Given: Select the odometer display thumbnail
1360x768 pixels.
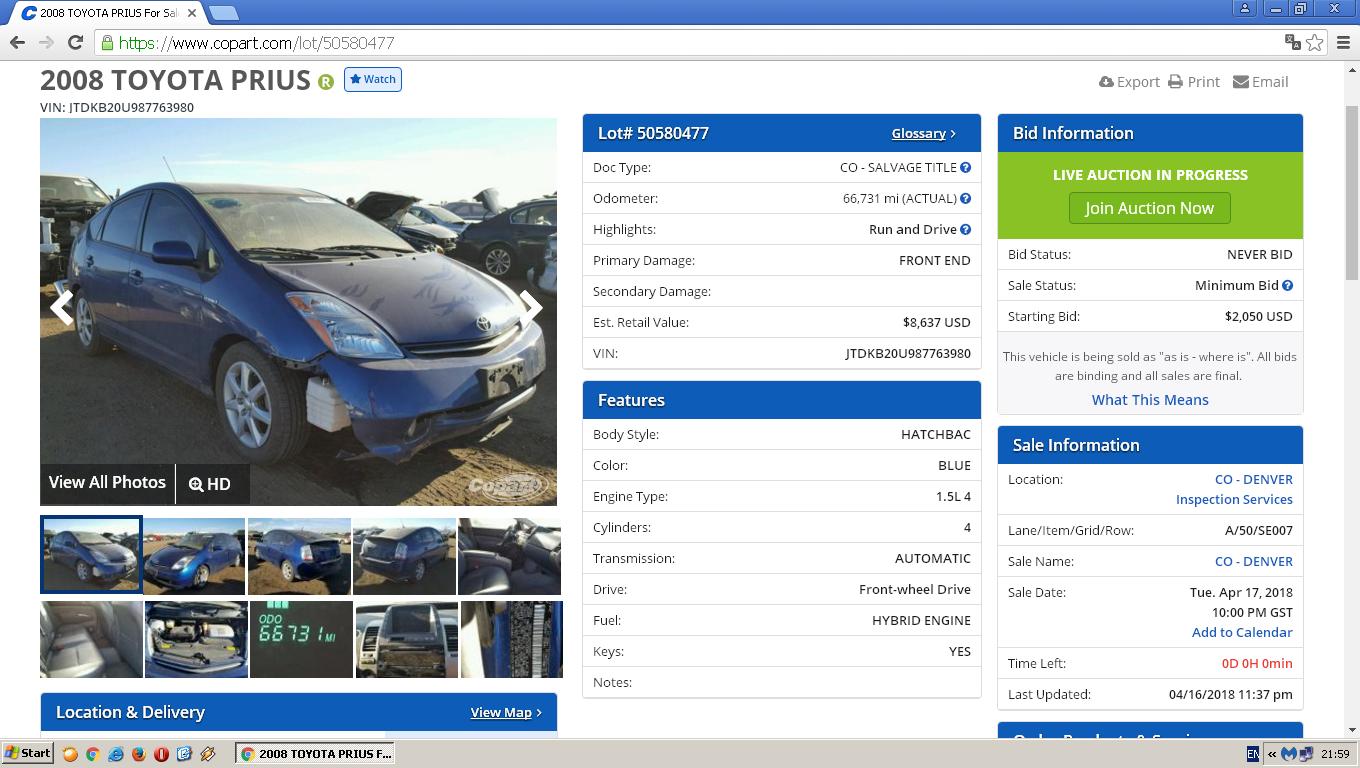Looking at the screenshot, I should pos(301,639).
